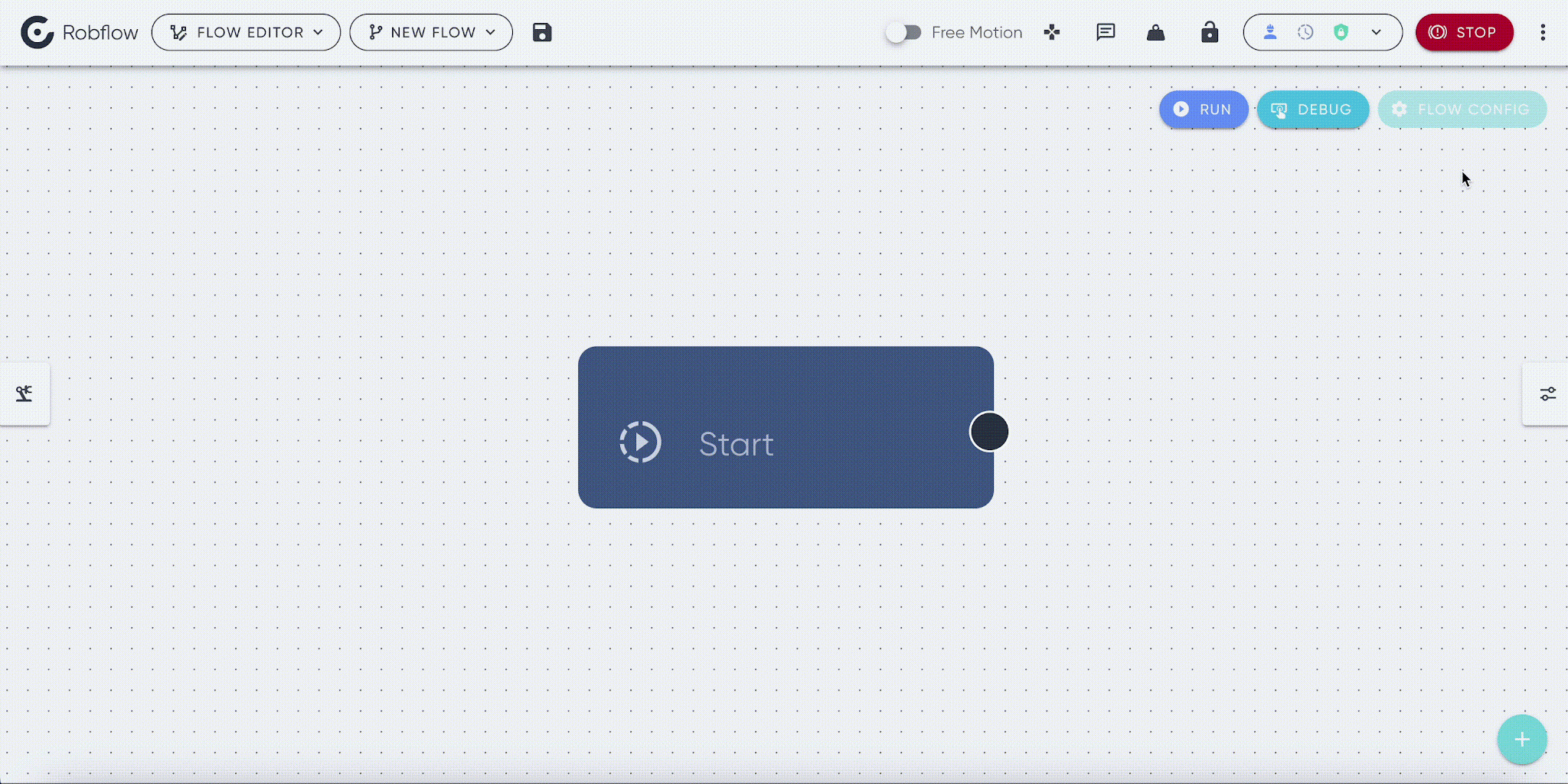This screenshot has width=1568, height=784.
Task: Open the jog gamepad control icon
Action: pos(1052,32)
